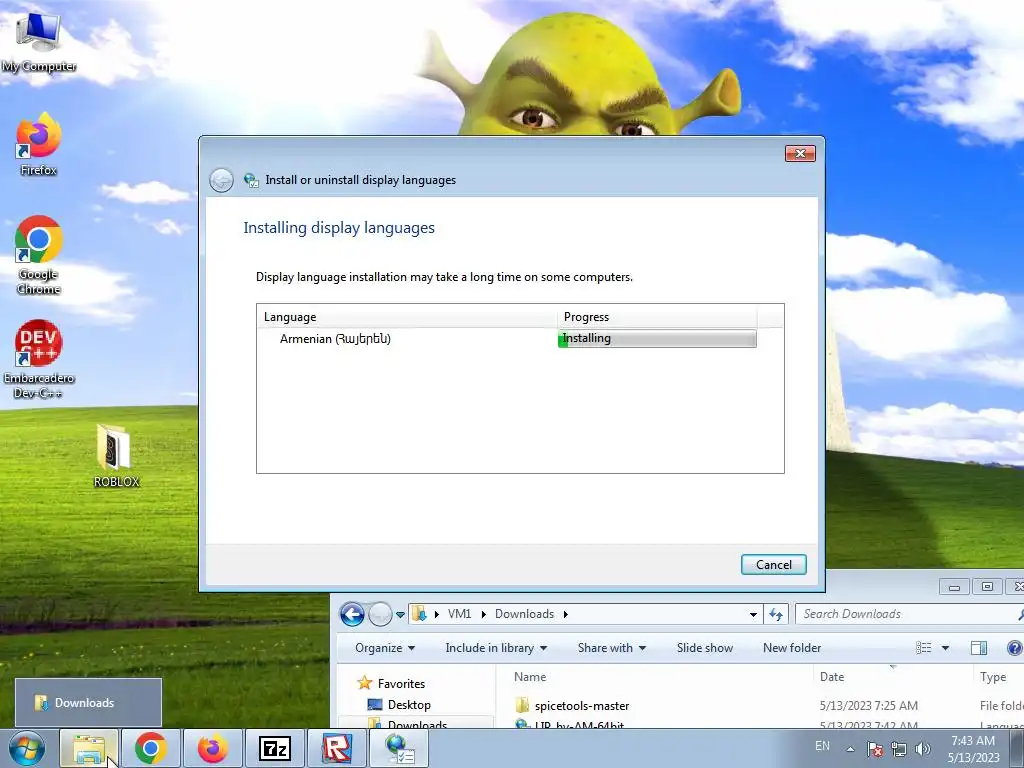Open the Firefox desktop shortcut

click(x=39, y=144)
